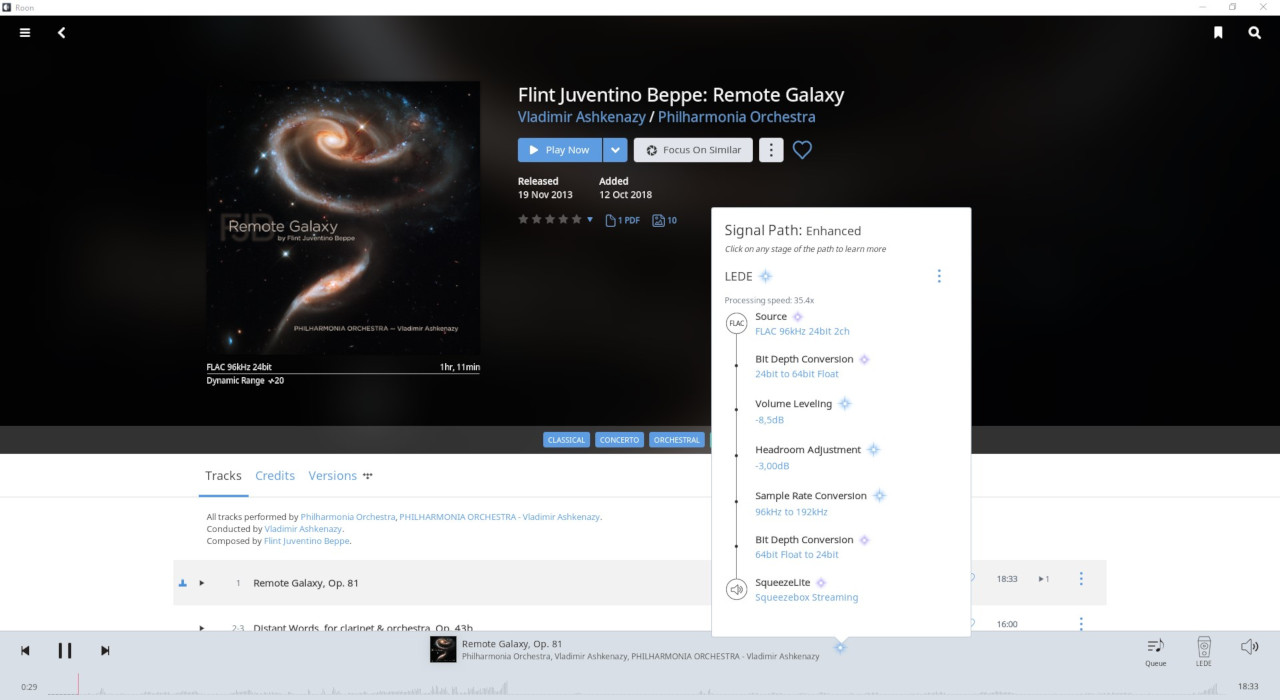Viewport: 1280px width, 700px height.
Task: Click the Source stage label
Action: (771, 316)
